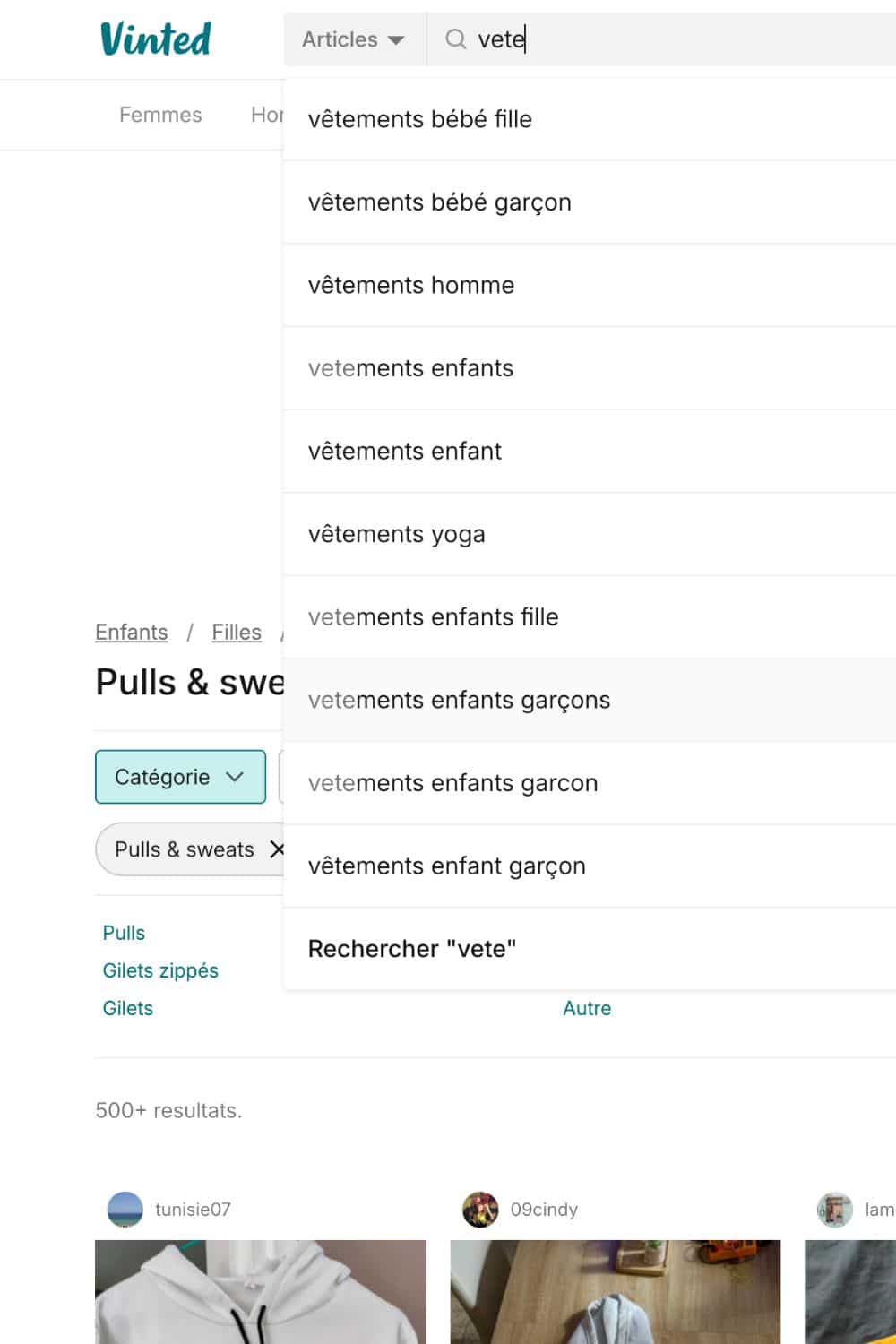Open 09cindy profile avatar
This screenshot has width=896, height=1344.
[x=480, y=1210]
